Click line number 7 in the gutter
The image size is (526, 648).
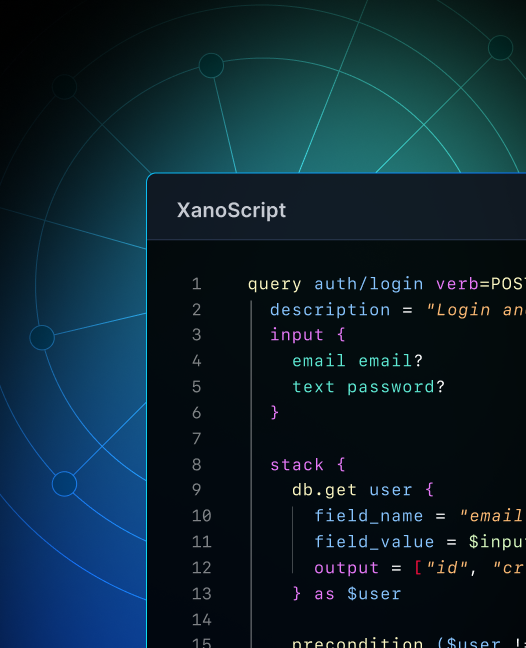[197, 438]
